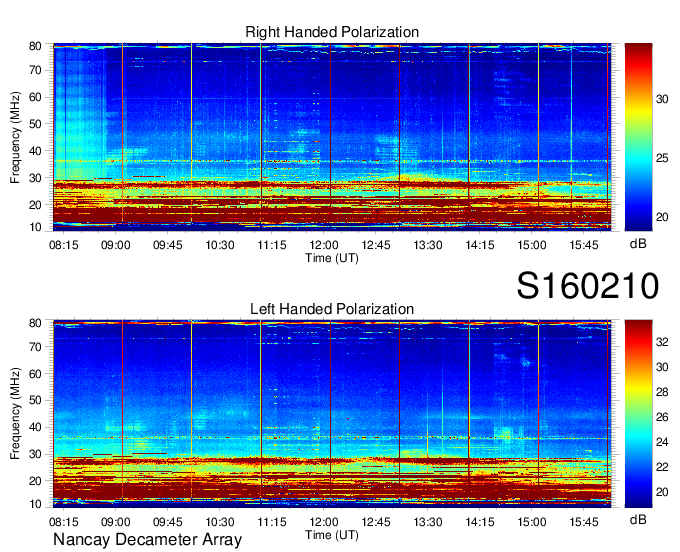Click 30 MHz frequency tick on Right Handed plot

click(36, 178)
